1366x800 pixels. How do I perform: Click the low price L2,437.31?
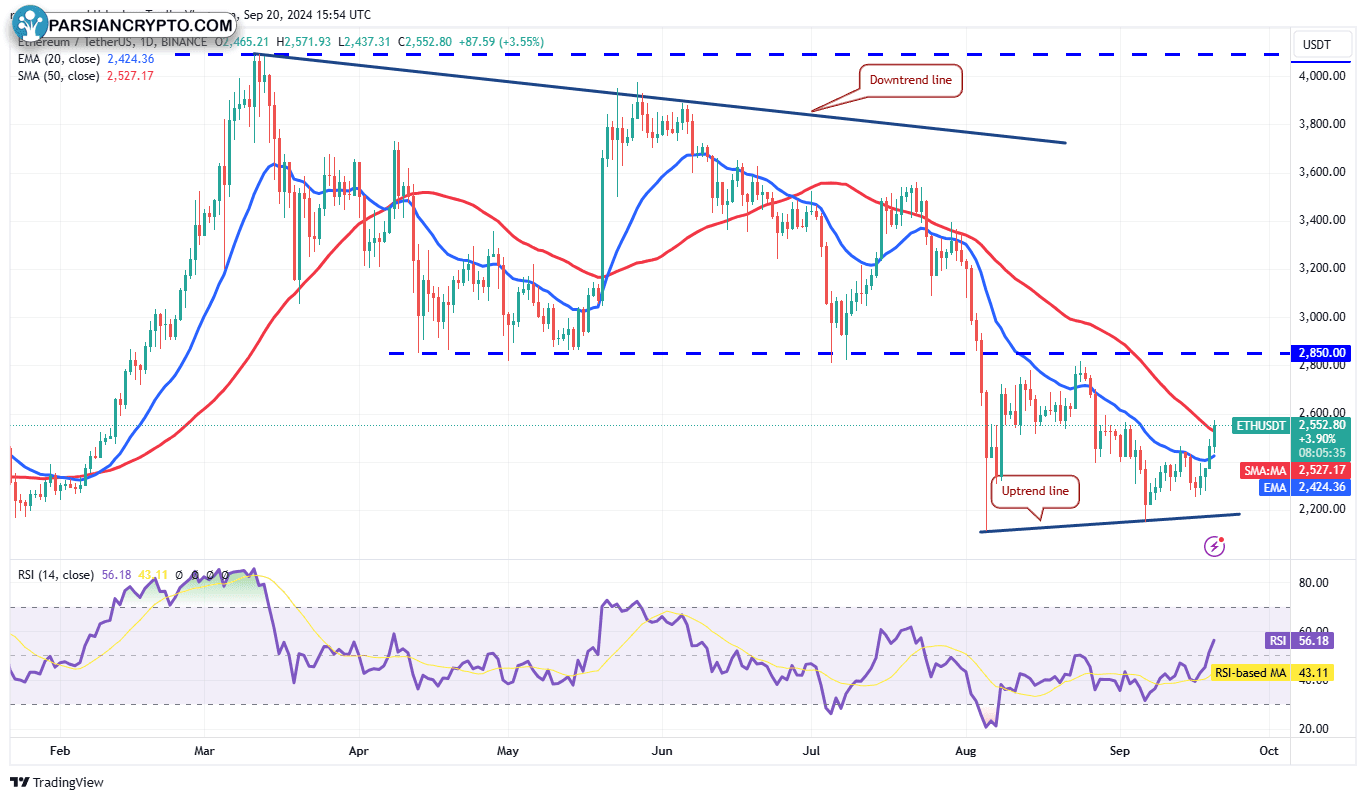[366, 42]
